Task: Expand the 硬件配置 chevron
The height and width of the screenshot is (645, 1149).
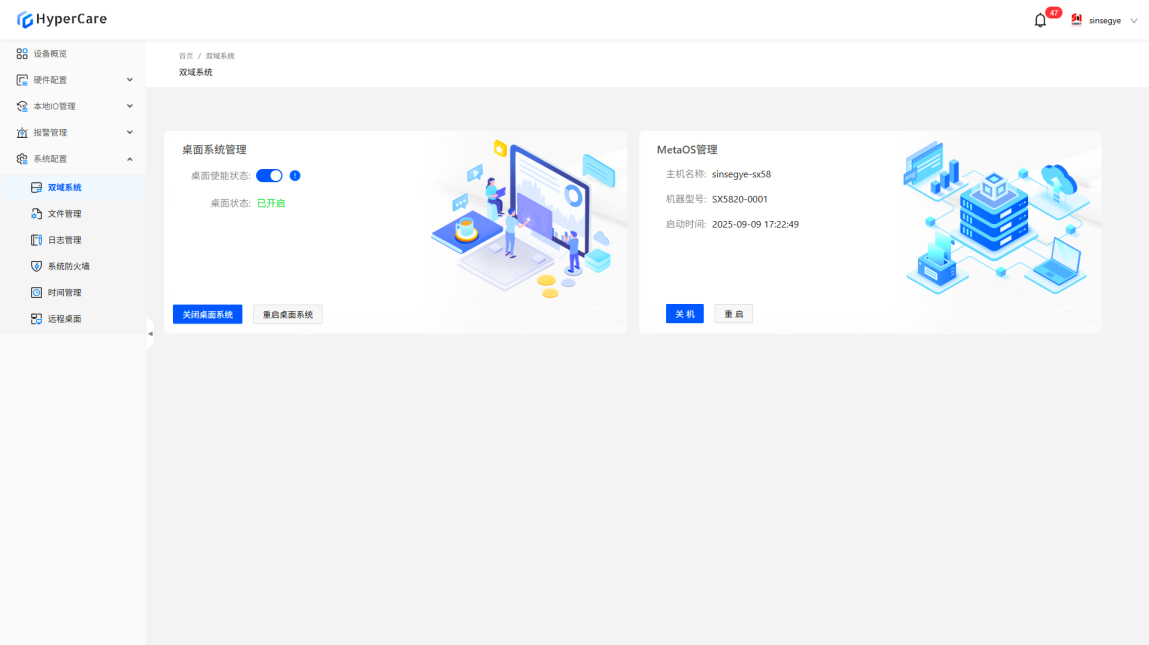Action: 130,80
